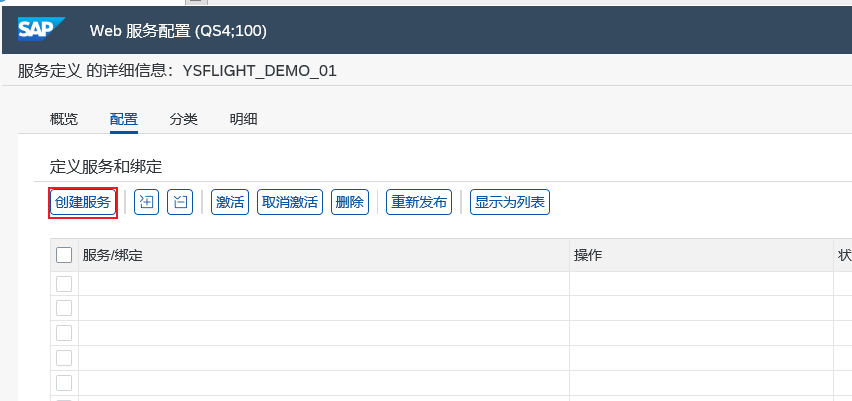This screenshot has height=401, width=852.
Task: Open the 概览 tab
Action: pos(64,119)
